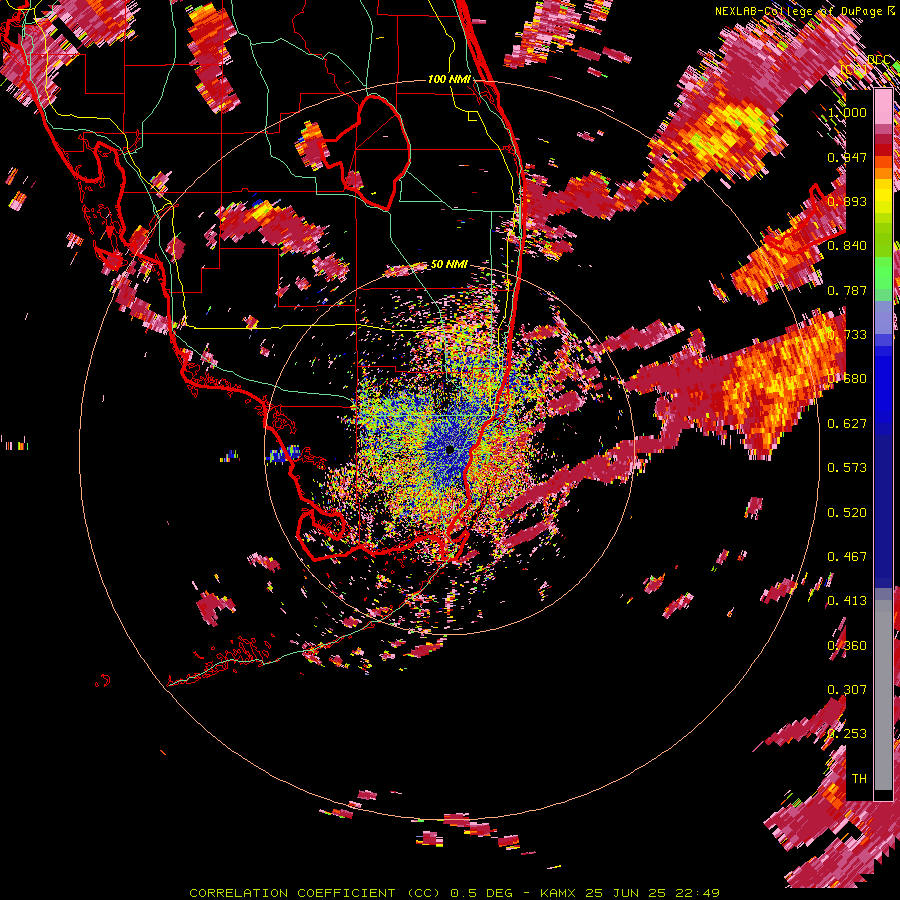Click the 0.573 scale value
This screenshot has width=900, height=900.
coord(847,468)
